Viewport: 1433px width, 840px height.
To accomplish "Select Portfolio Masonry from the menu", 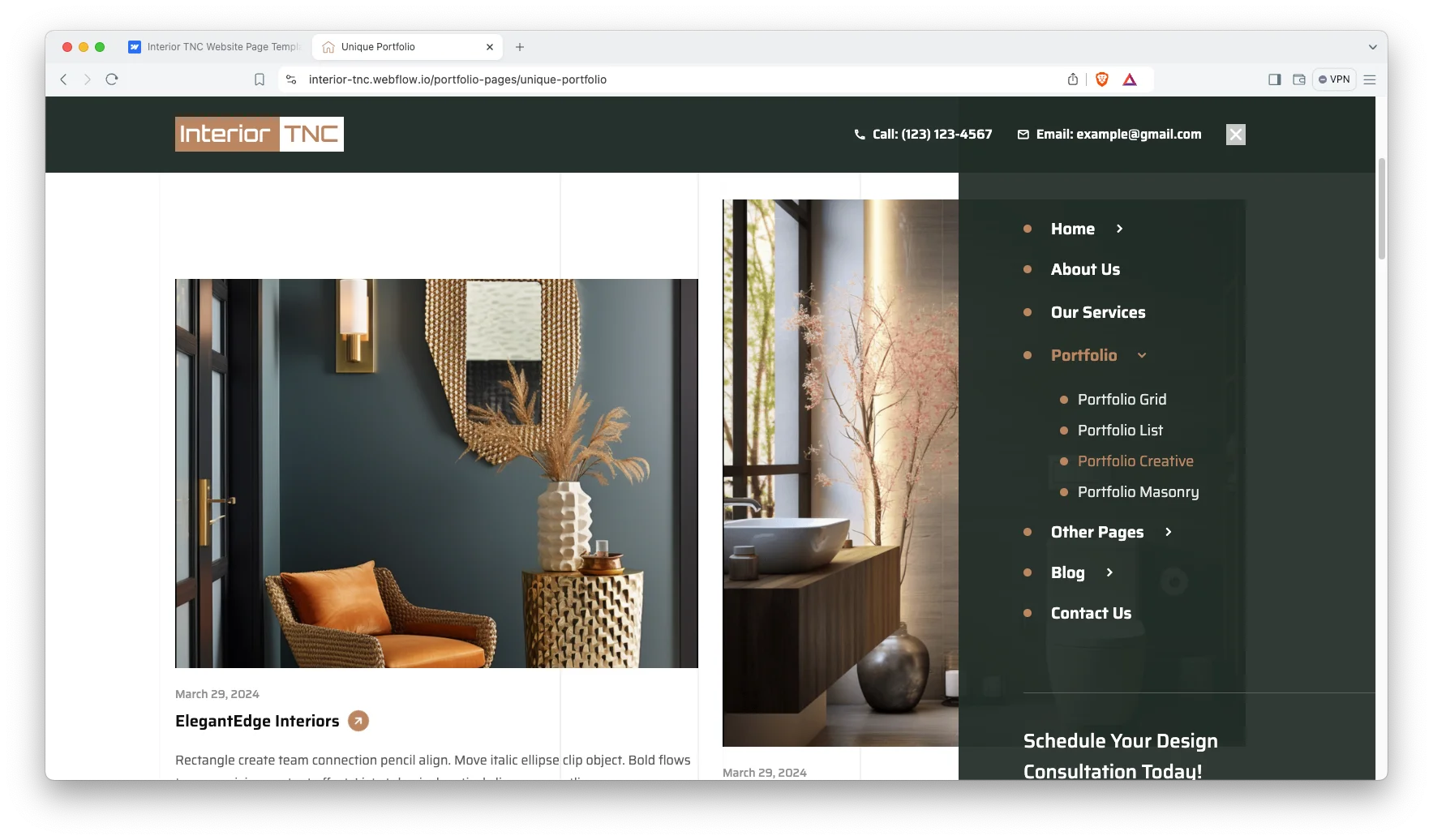I will [1138, 492].
